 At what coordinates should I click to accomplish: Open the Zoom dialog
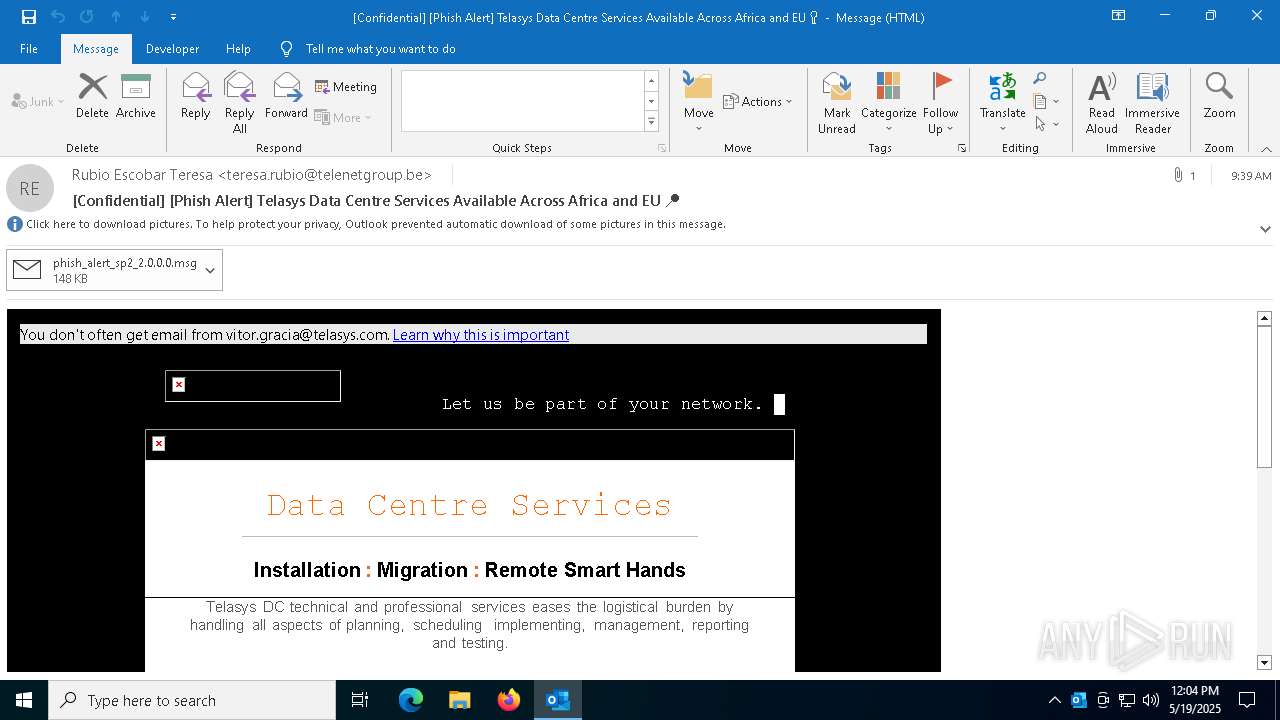1219,96
